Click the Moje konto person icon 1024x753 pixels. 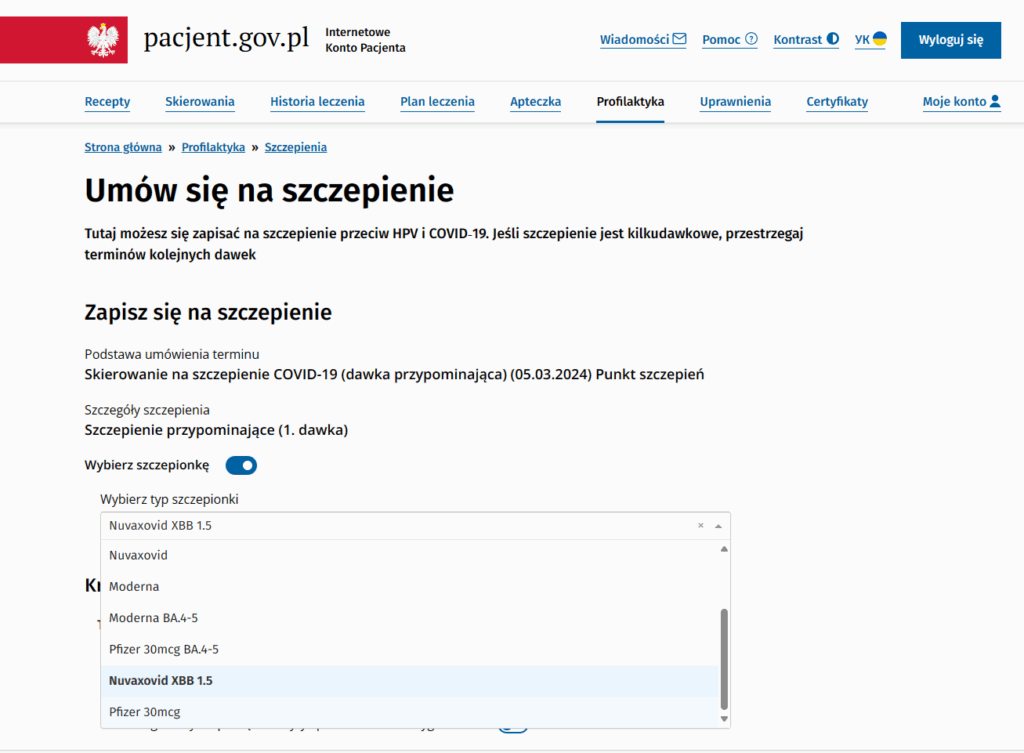coord(994,101)
